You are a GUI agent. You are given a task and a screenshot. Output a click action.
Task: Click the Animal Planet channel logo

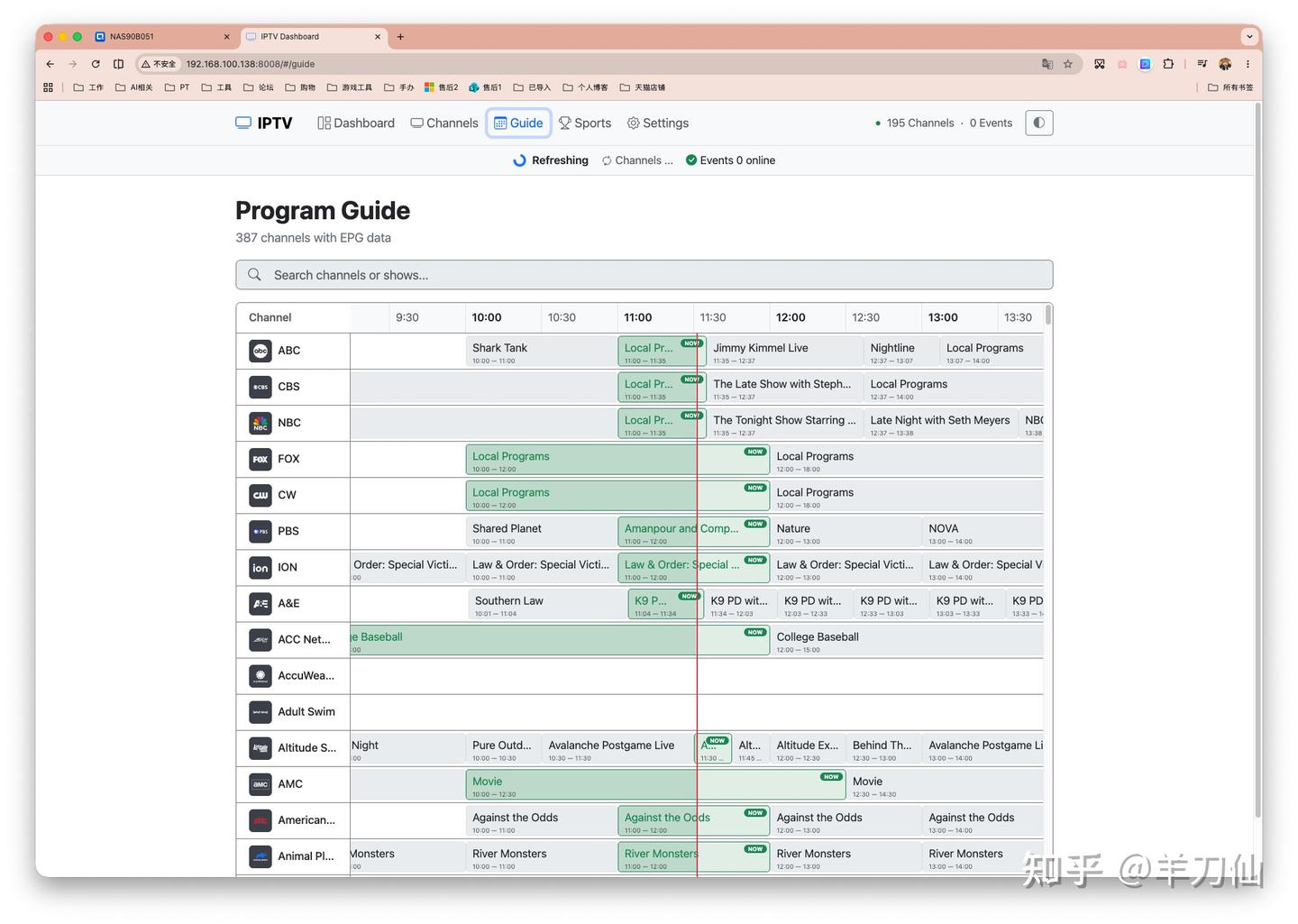tap(261, 855)
